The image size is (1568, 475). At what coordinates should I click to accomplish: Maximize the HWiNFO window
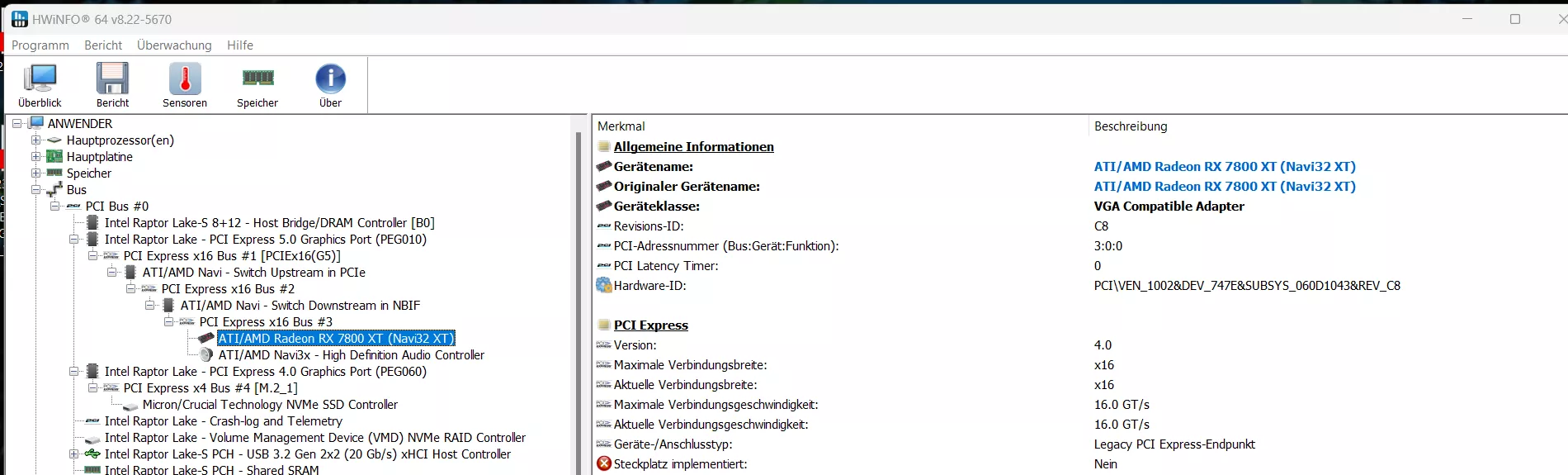point(1515,18)
